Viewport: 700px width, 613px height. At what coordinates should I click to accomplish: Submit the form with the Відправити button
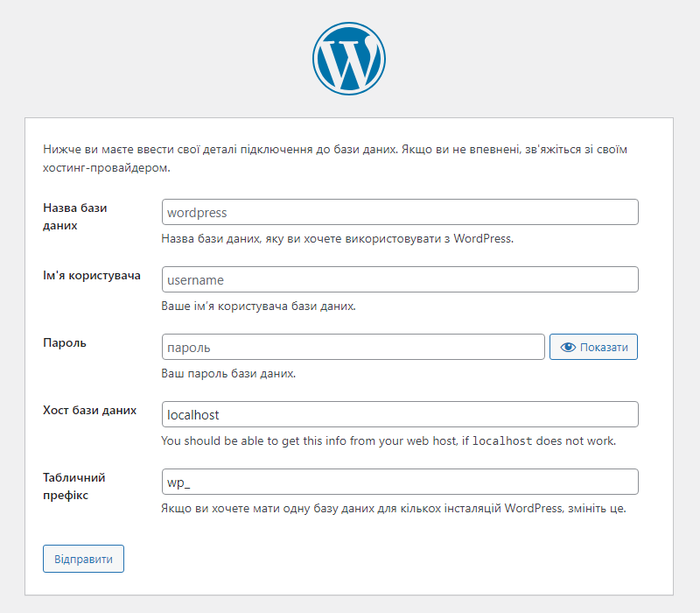tap(83, 559)
